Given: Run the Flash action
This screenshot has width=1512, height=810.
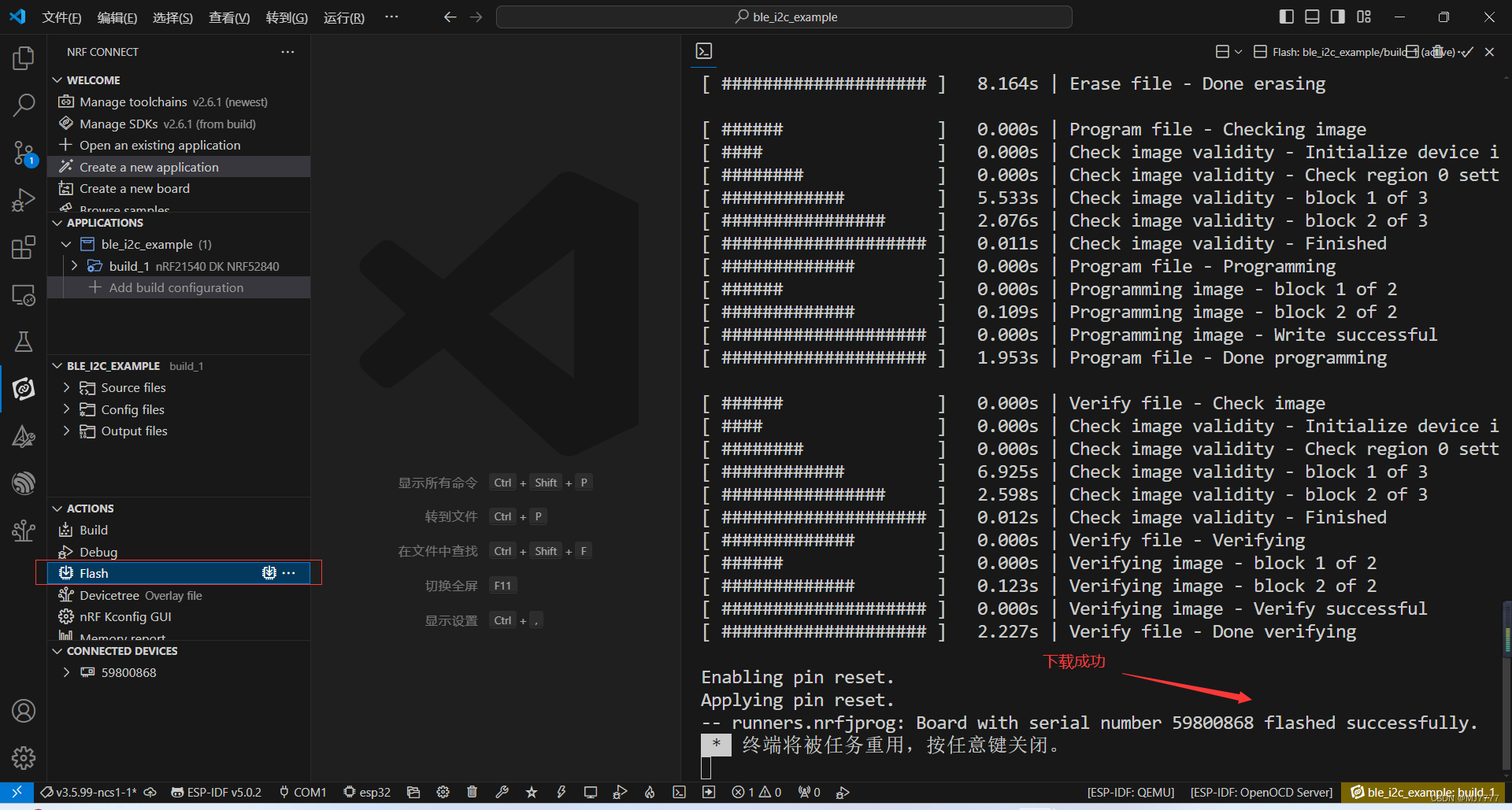Looking at the screenshot, I should [92, 572].
